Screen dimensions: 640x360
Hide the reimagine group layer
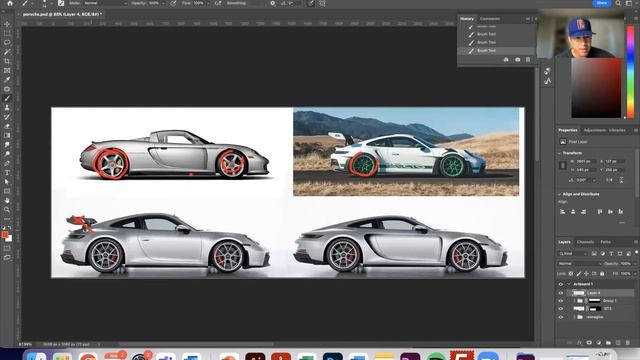[x=560, y=317]
